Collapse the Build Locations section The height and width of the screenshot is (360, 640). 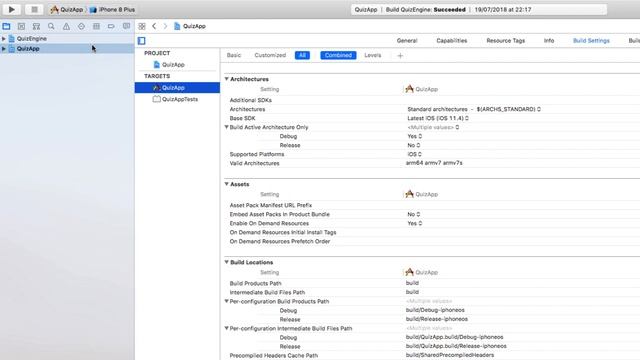227,262
